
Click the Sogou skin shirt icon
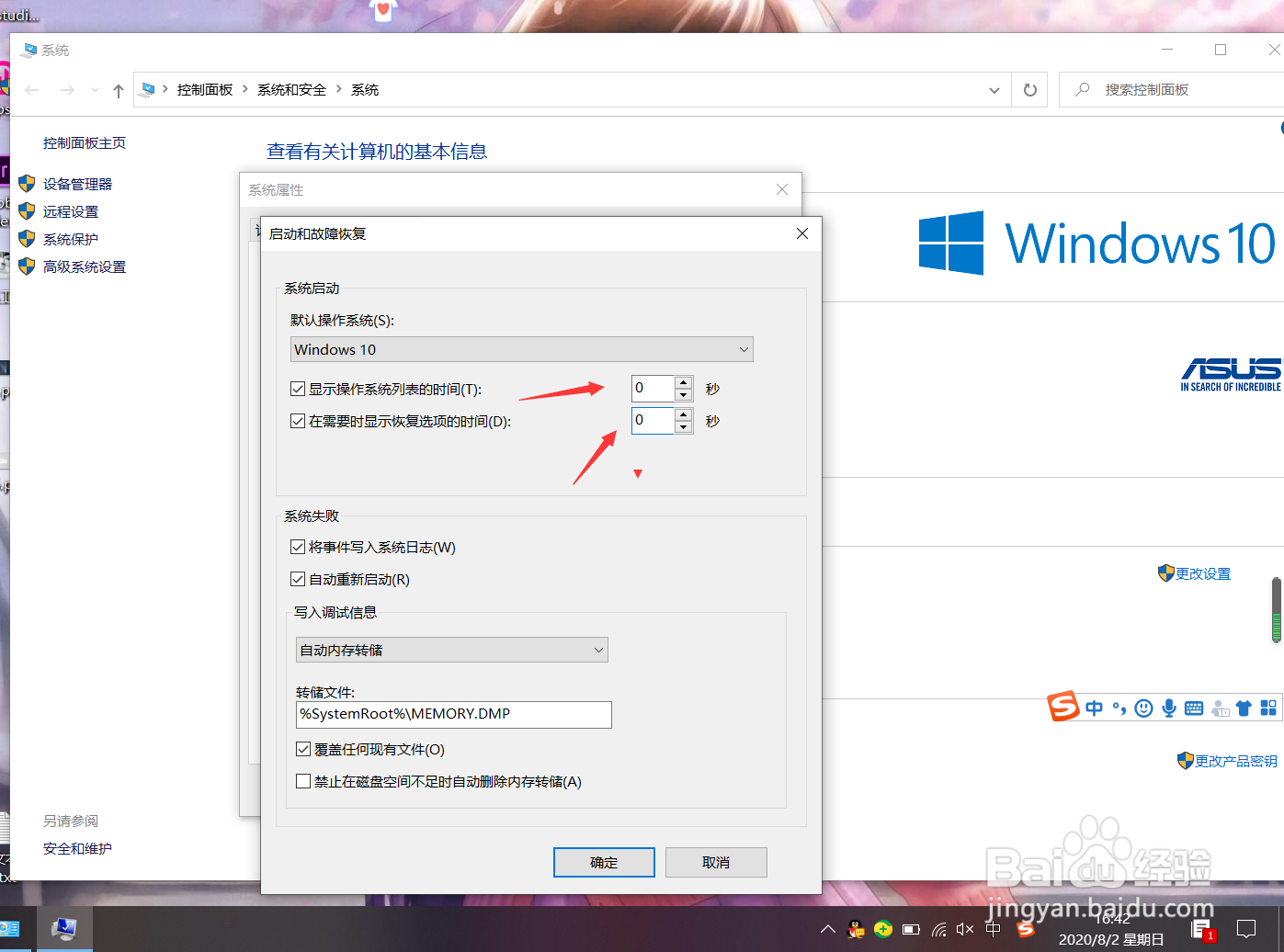tap(1244, 708)
